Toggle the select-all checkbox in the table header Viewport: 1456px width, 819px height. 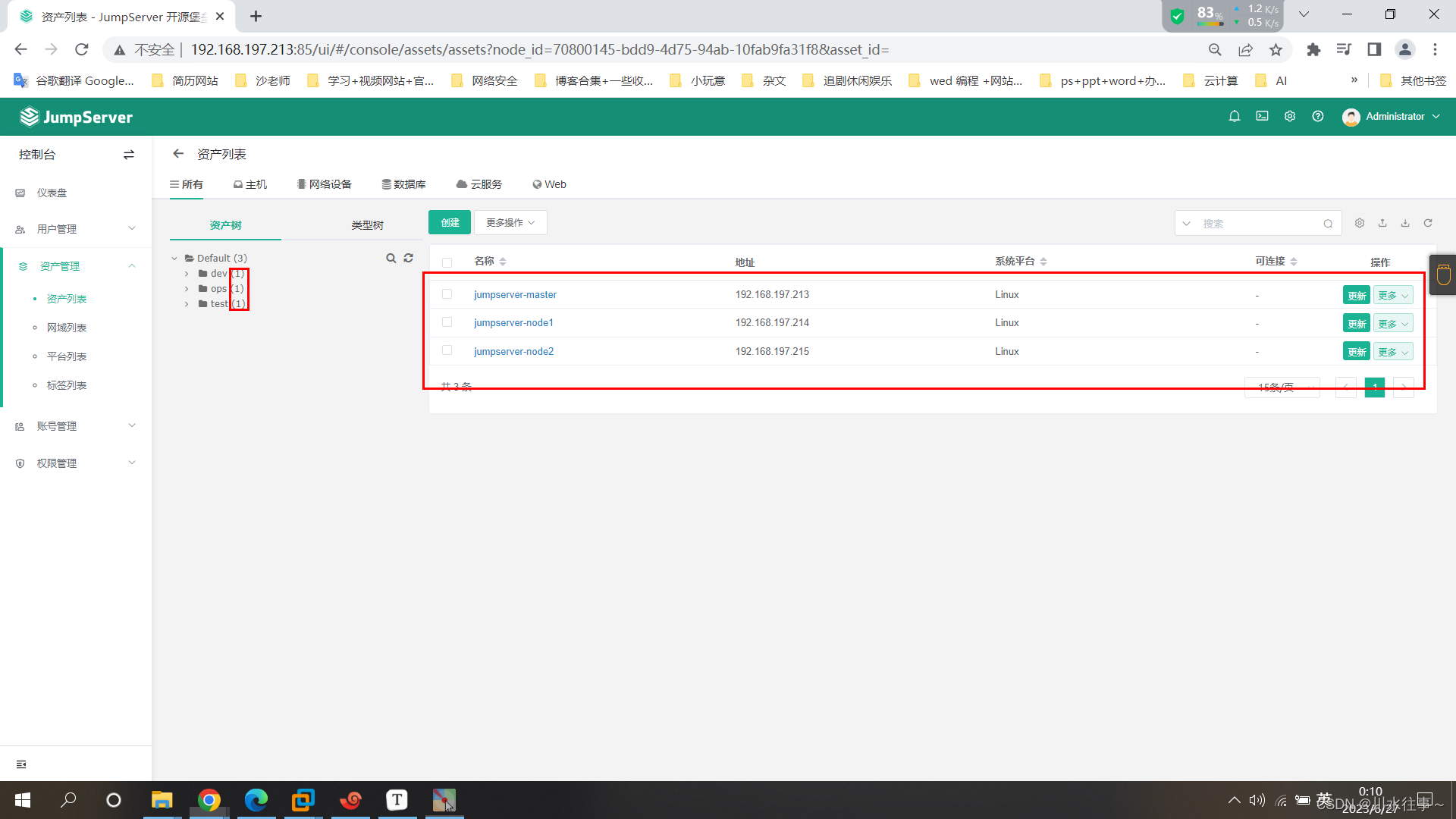point(447,262)
